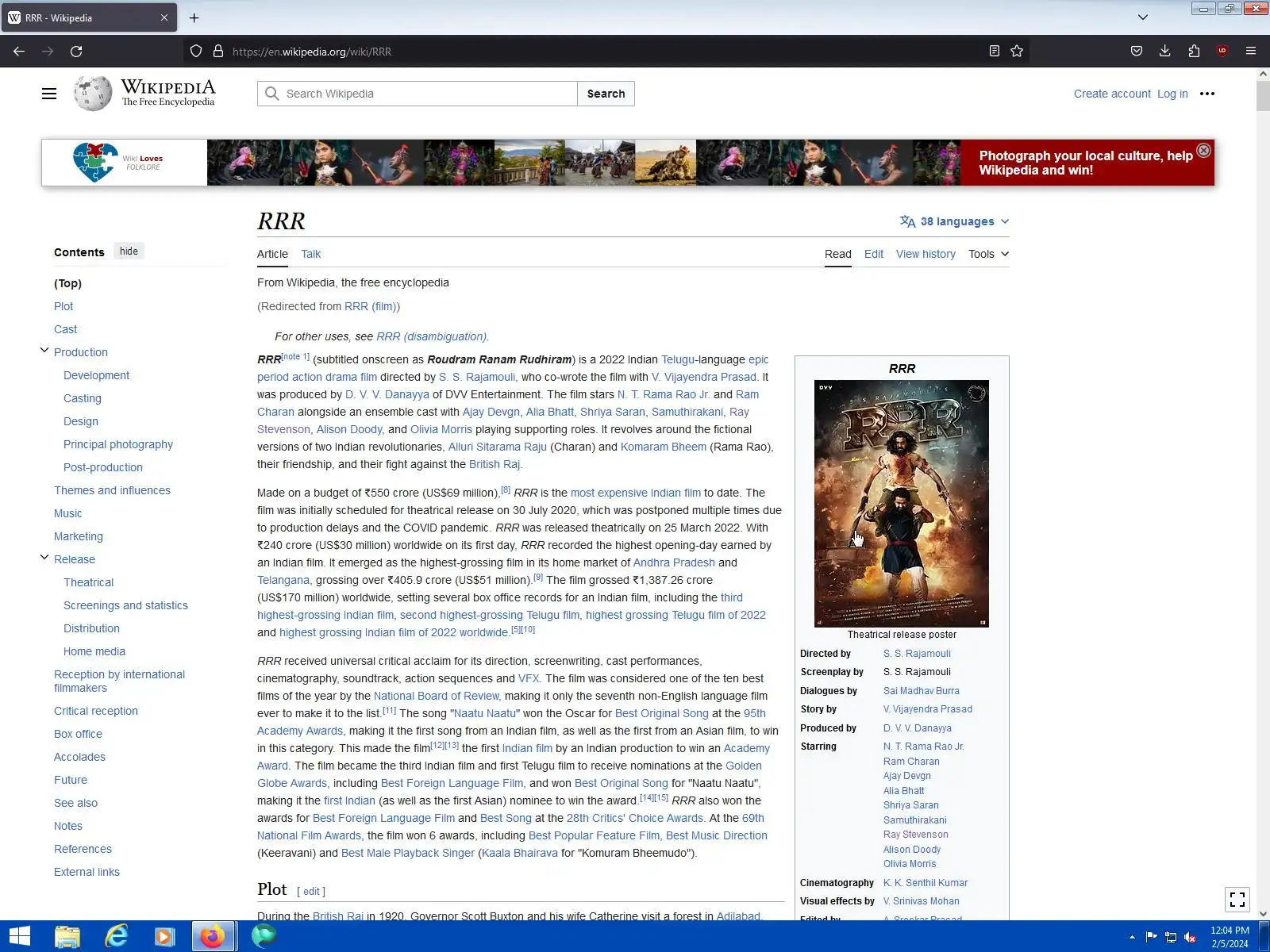1270x952 pixels.
Task: Jump to Accolades section in contents
Action: 79,757
